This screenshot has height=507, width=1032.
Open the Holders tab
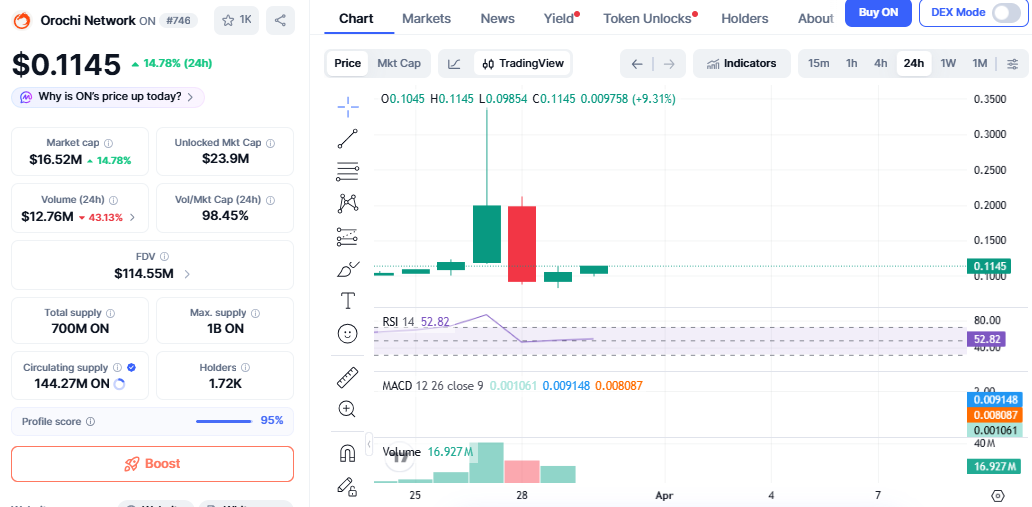point(744,18)
